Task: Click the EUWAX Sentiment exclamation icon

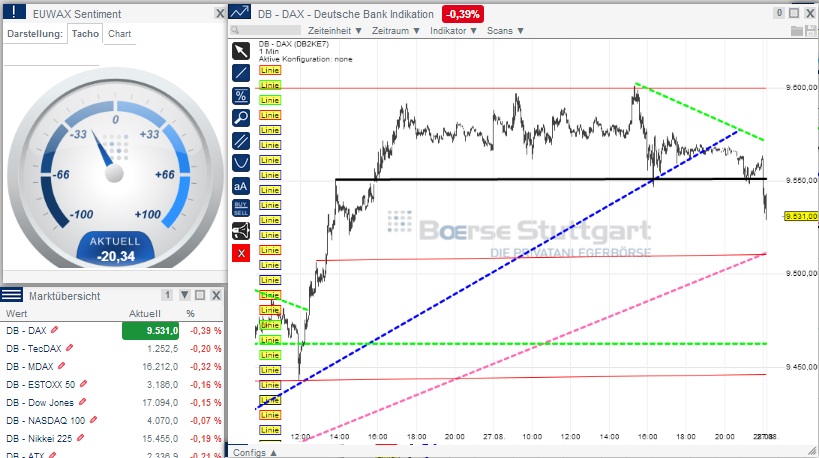Action: (14, 13)
